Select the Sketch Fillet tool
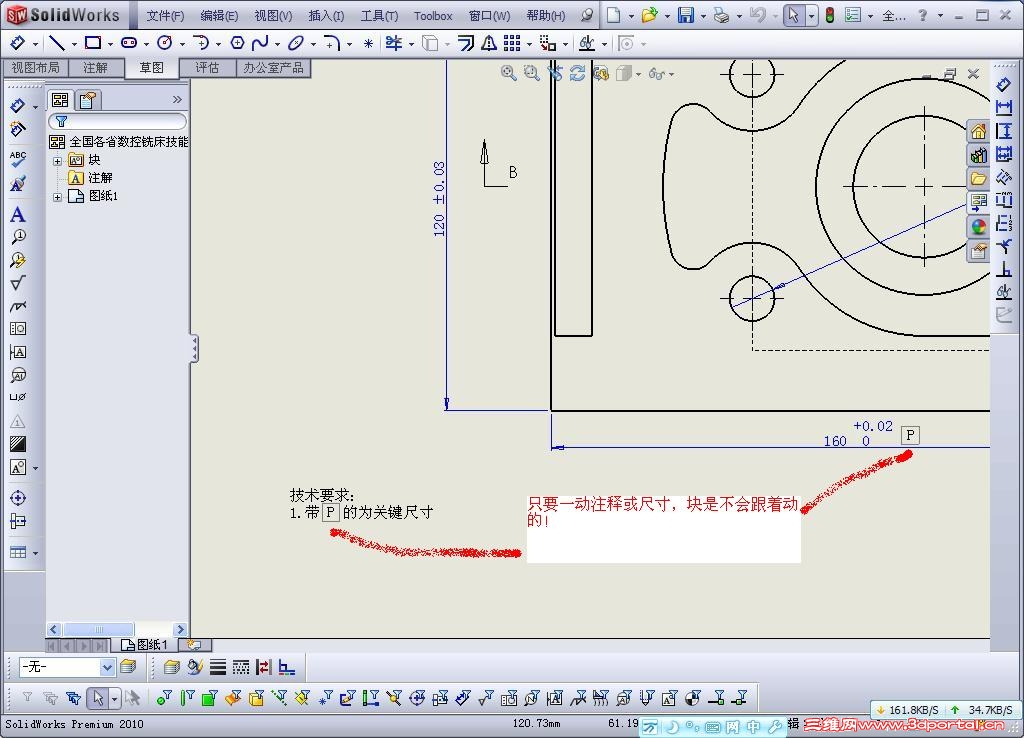This screenshot has height=738, width=1024. [332, 43]
